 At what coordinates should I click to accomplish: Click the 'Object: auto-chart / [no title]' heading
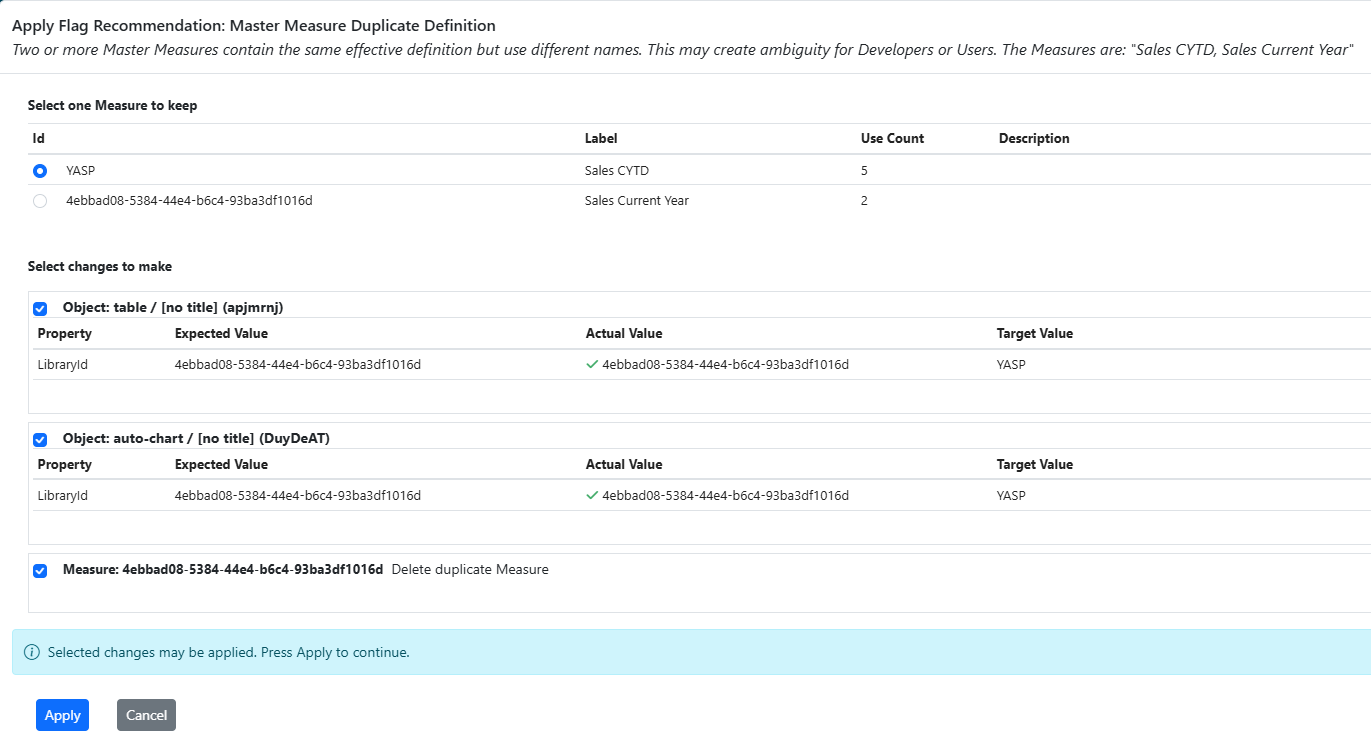196,439
